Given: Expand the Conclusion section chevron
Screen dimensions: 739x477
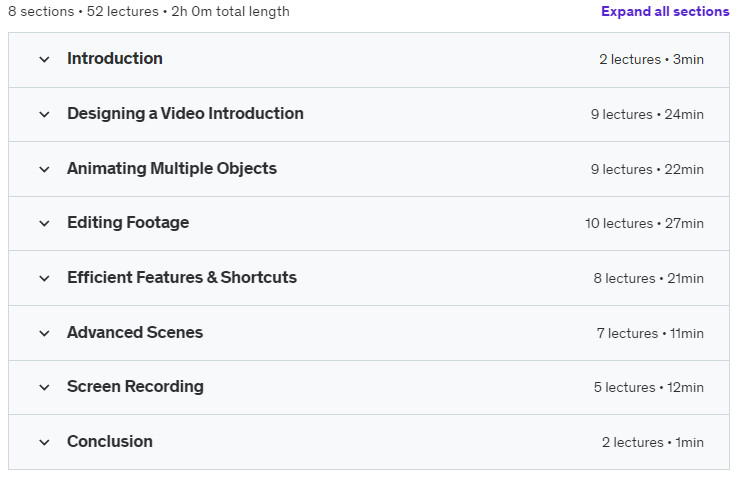Looking at the screenshot, I should [44, 442].
